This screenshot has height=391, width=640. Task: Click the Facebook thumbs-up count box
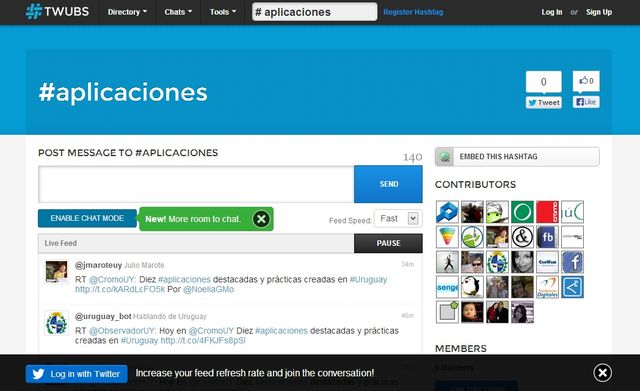pos(586,81)
